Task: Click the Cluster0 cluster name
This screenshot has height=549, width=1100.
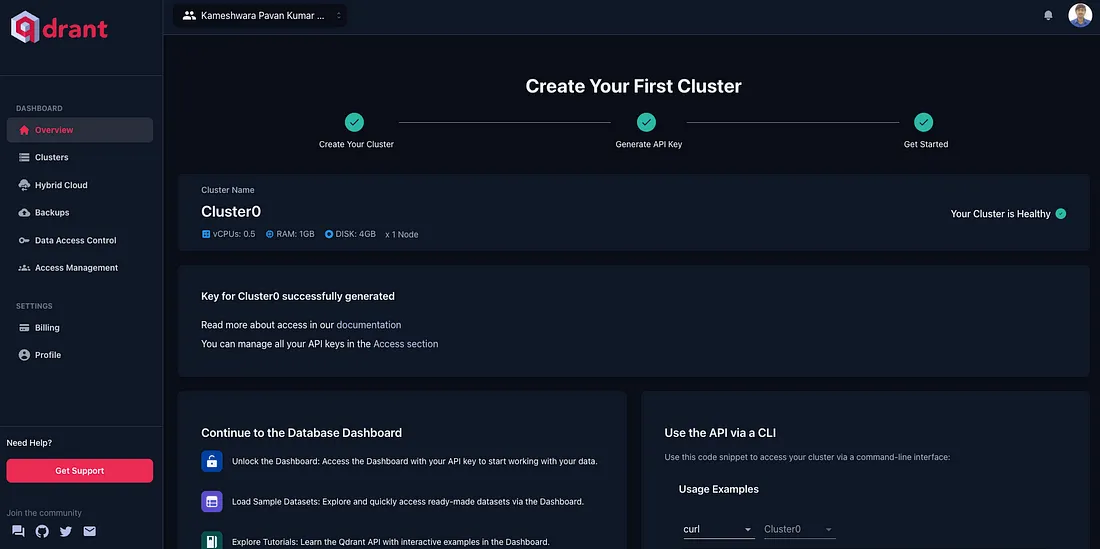Action: click(231, 212)
